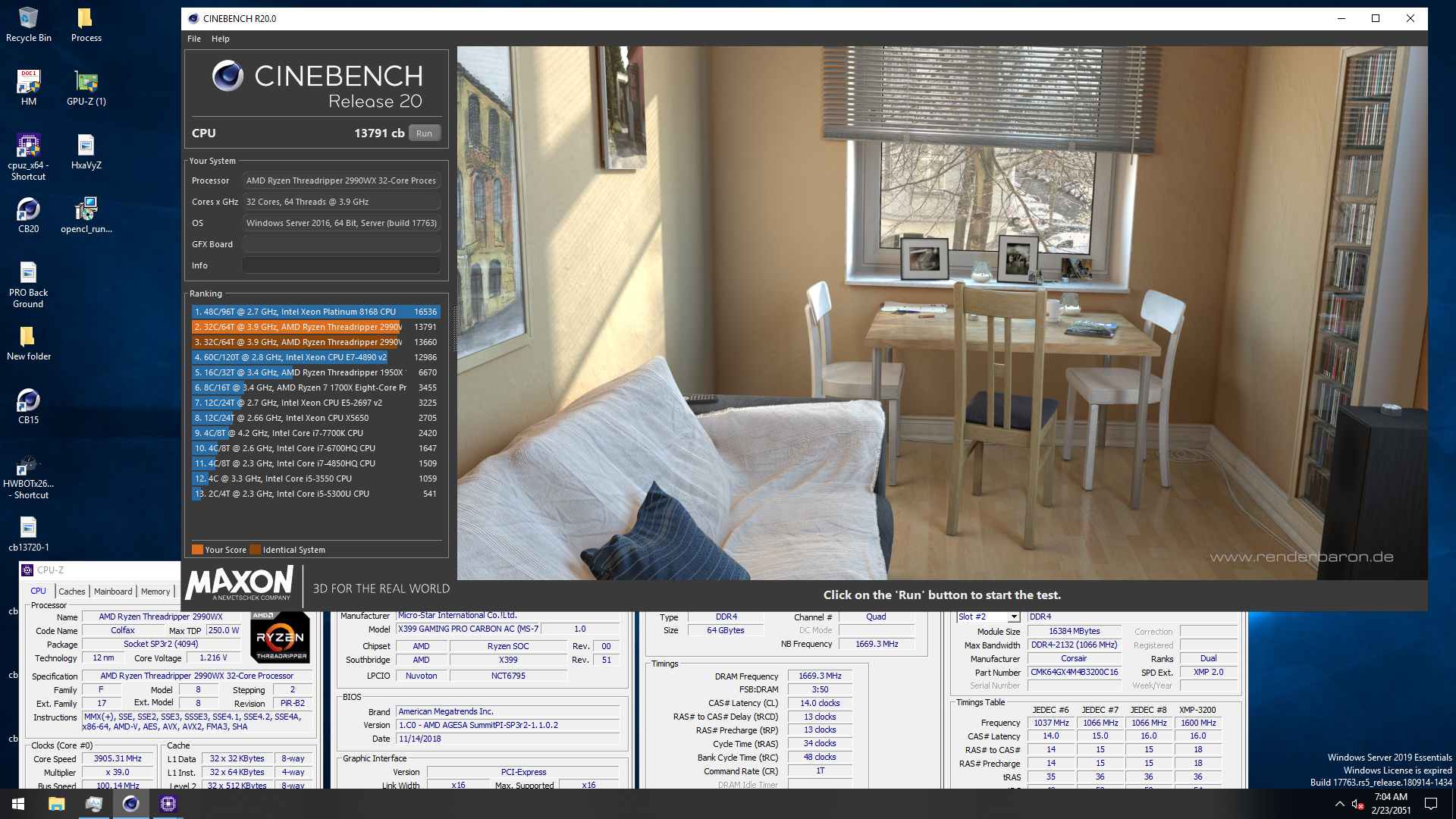Select ranking entry Core i5-5300U
This screenshot has width=1456, height=819.
[315, 494]
